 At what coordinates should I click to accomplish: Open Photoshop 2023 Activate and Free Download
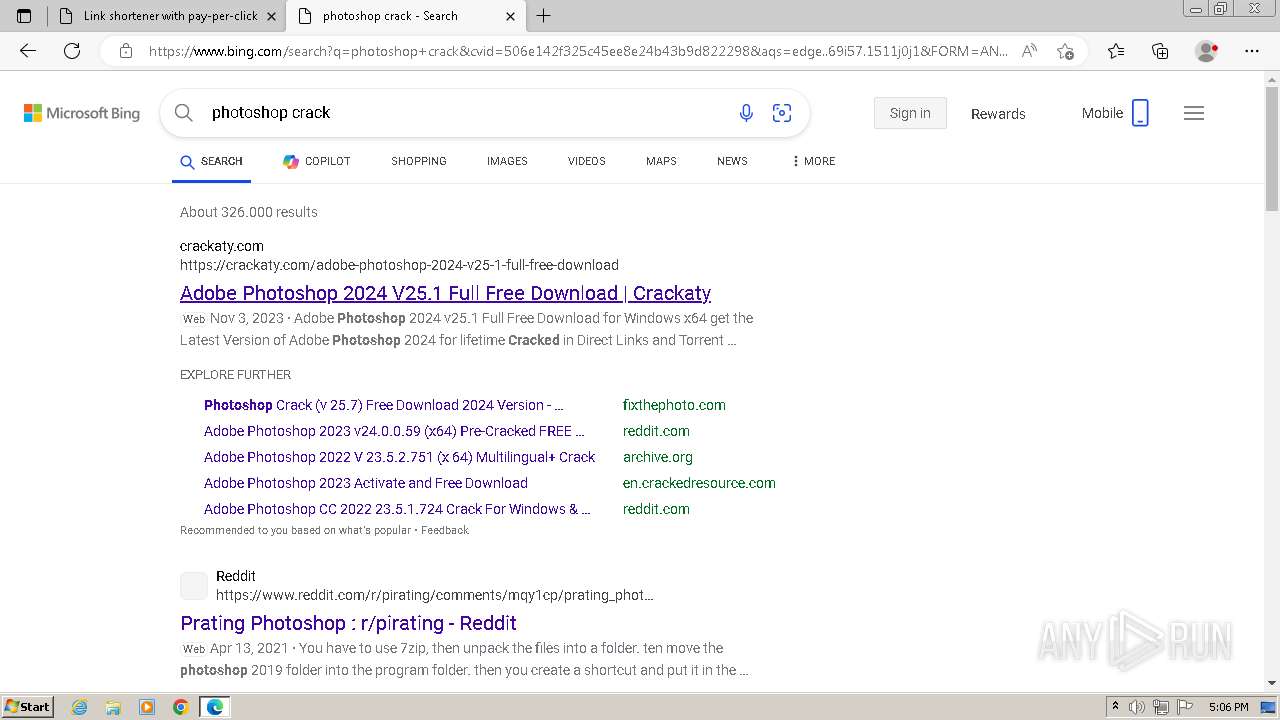pos(366,483)
